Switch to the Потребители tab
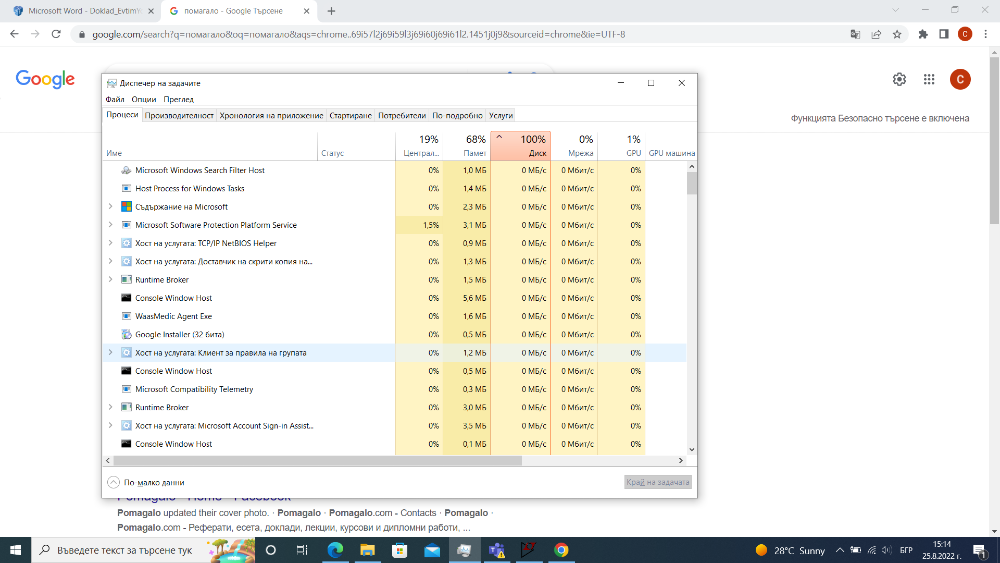The width and height of the screenshot is (1000, 563). (x=402, y=115)
